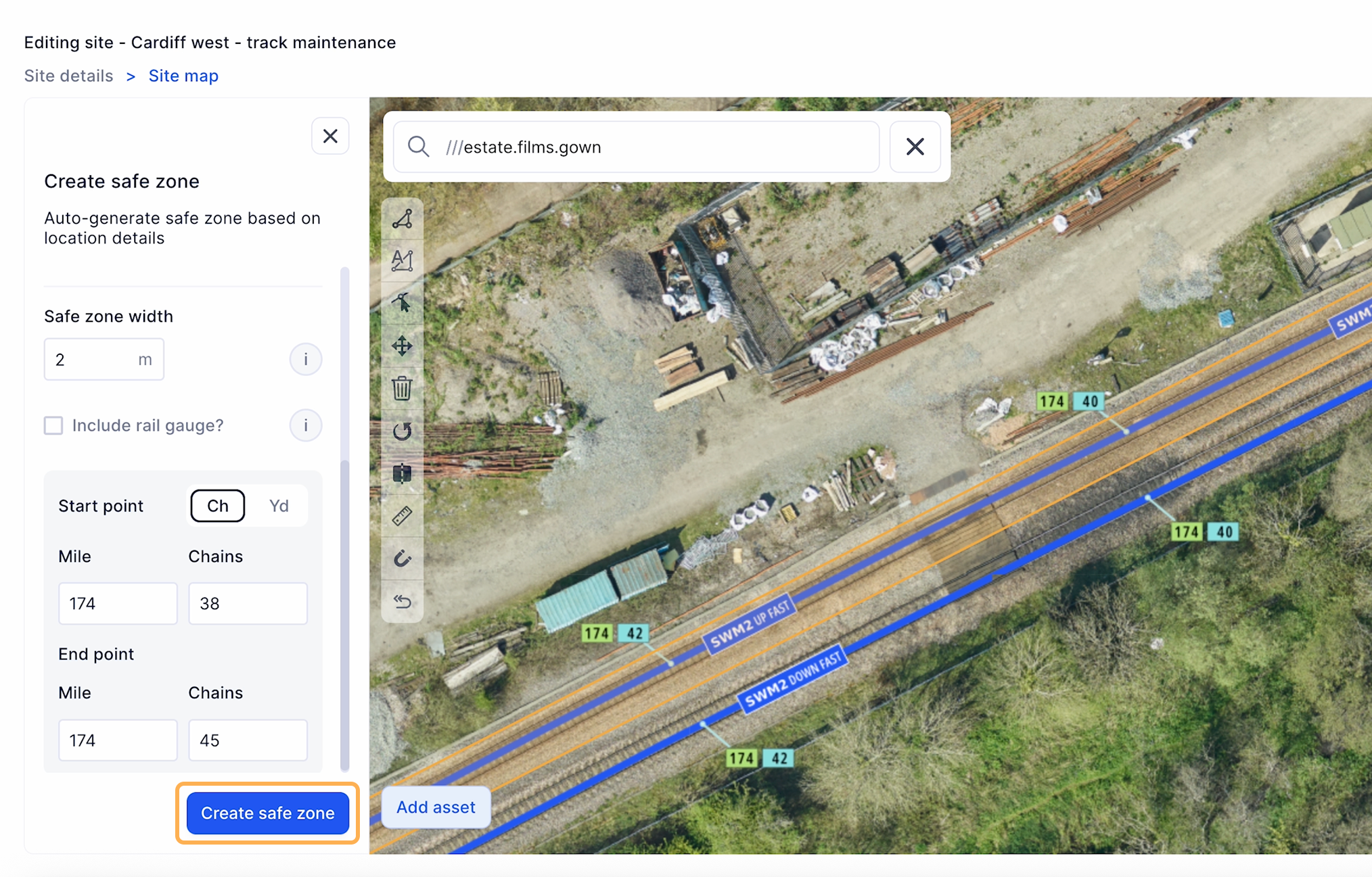Select the labelled polygon text tool
Viewport: 1372px width, 877px height.
pos(403,260)
